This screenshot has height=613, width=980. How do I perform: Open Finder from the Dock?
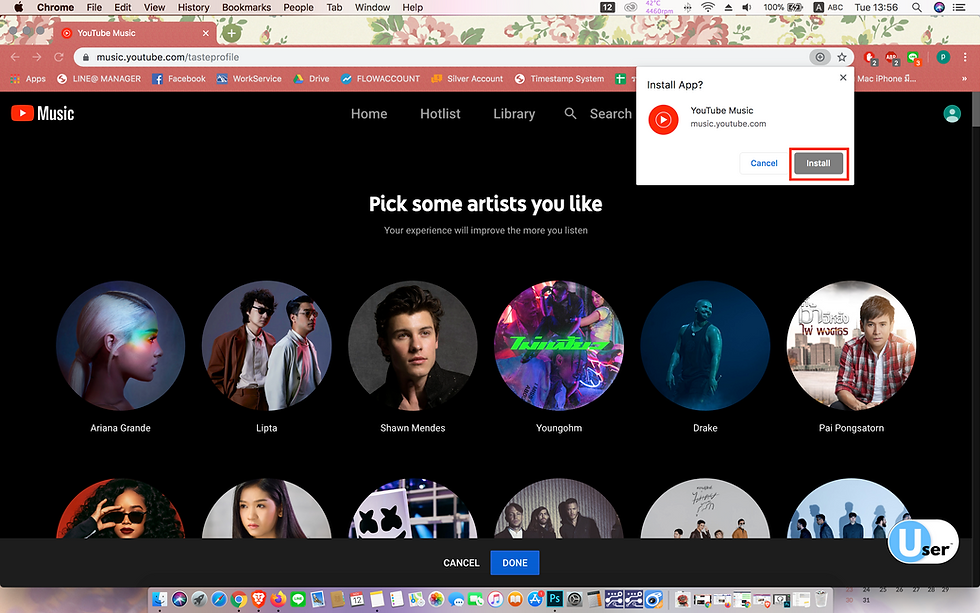[x=160, y=599]
